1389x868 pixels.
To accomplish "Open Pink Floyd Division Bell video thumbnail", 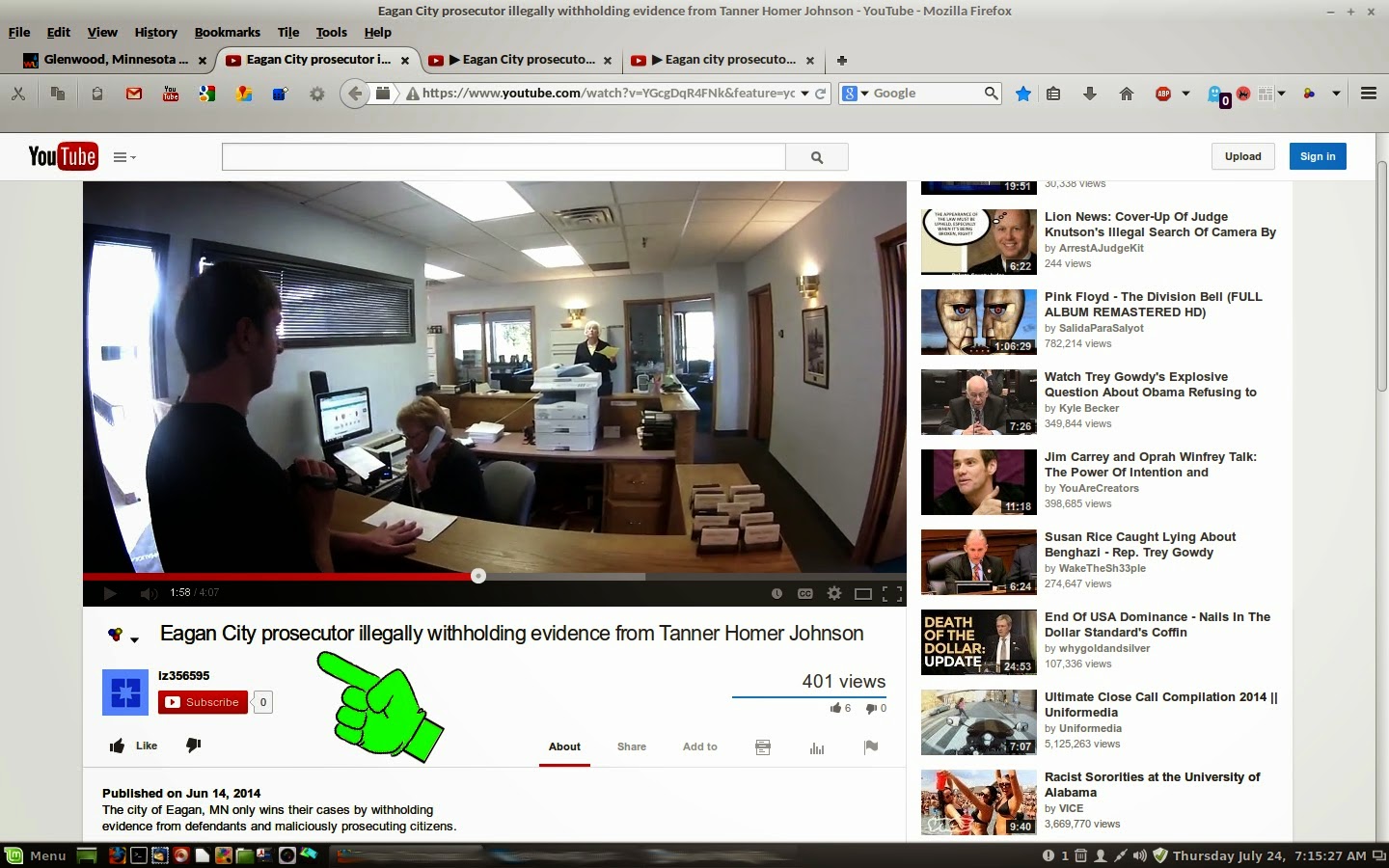I will tap(979, 322).
